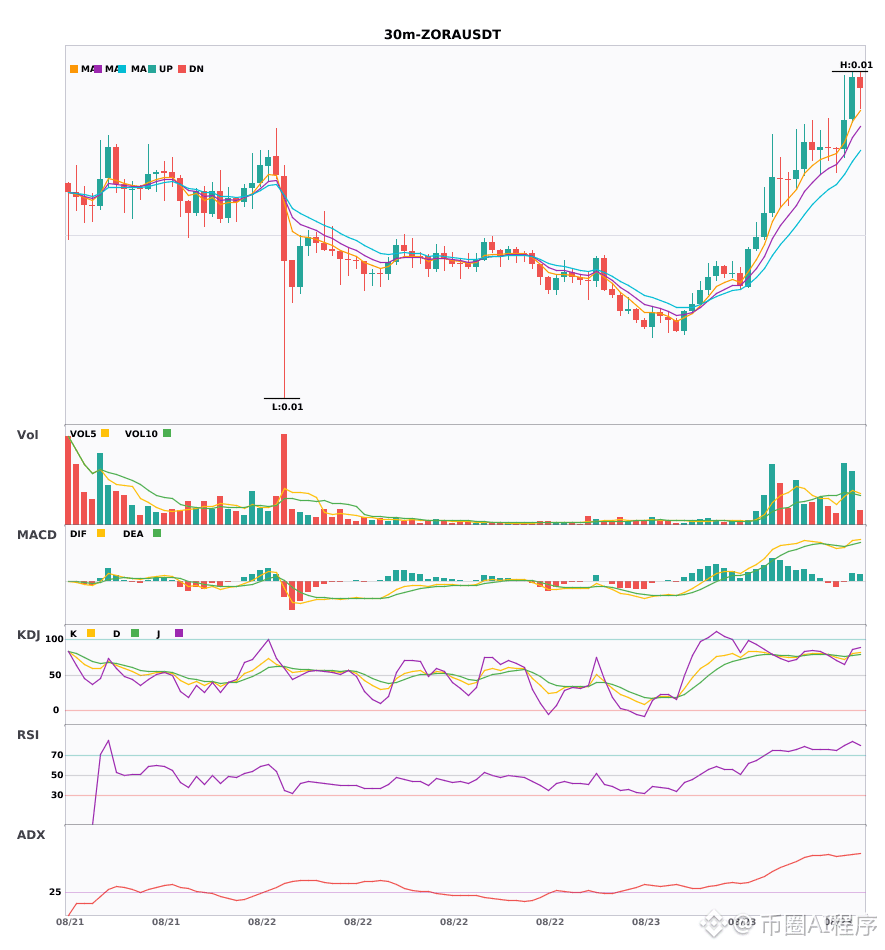Click the yellow K legend swatch
The image size is (885, 950).
91,633
